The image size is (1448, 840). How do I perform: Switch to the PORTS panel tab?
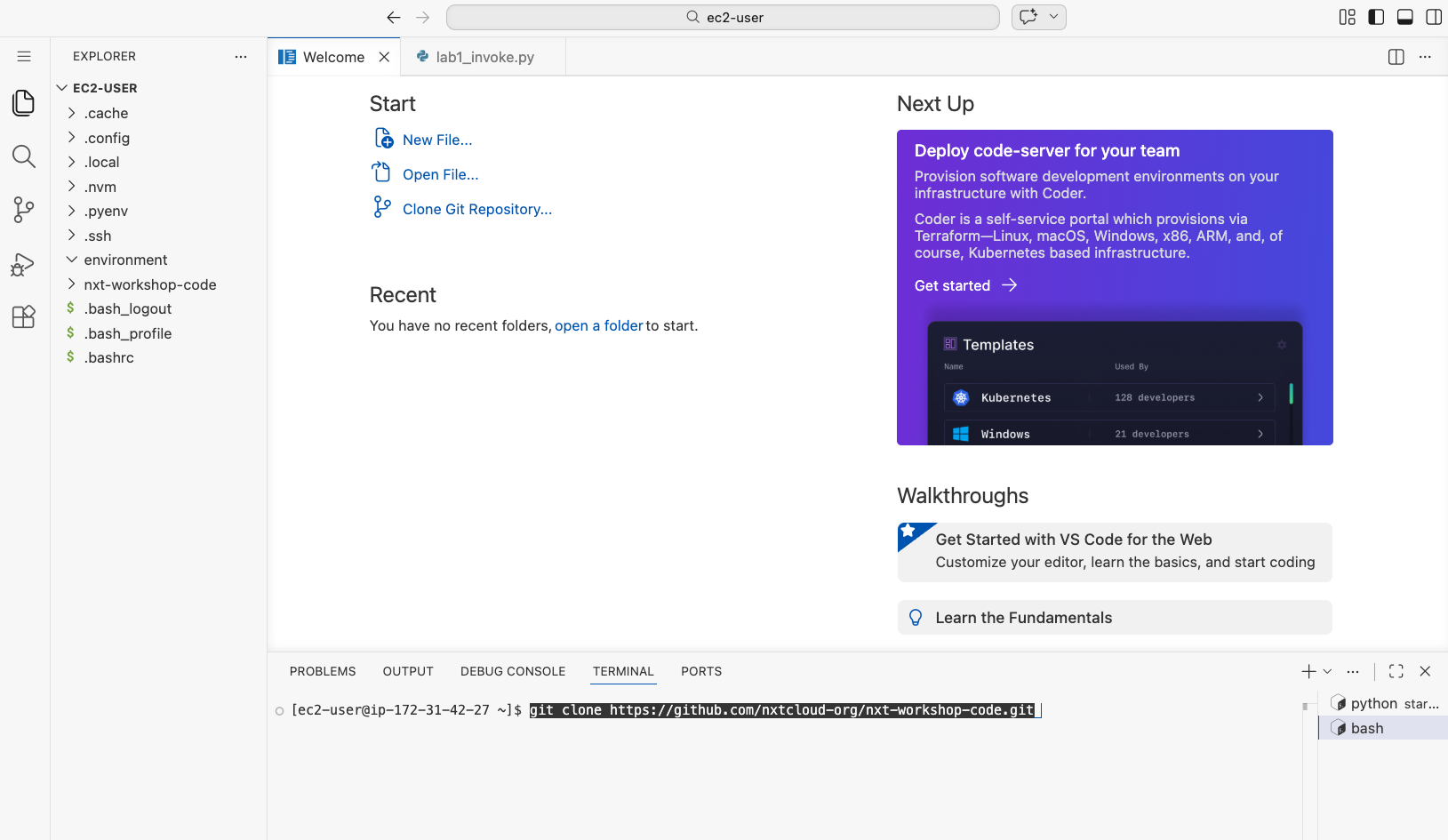701,671
